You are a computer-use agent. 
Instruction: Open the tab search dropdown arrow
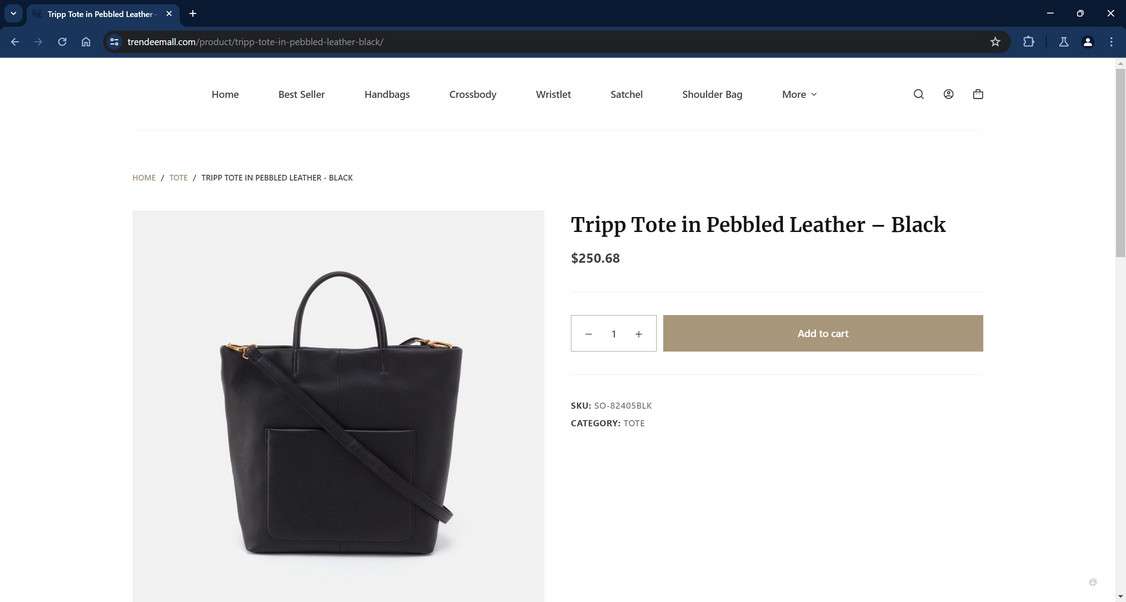point(13,14)
